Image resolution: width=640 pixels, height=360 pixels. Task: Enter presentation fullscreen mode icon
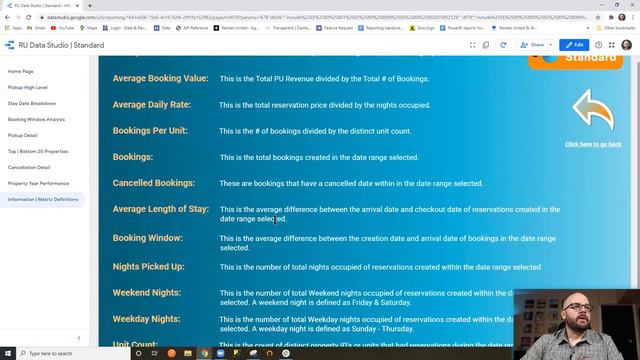pos(473,45)
